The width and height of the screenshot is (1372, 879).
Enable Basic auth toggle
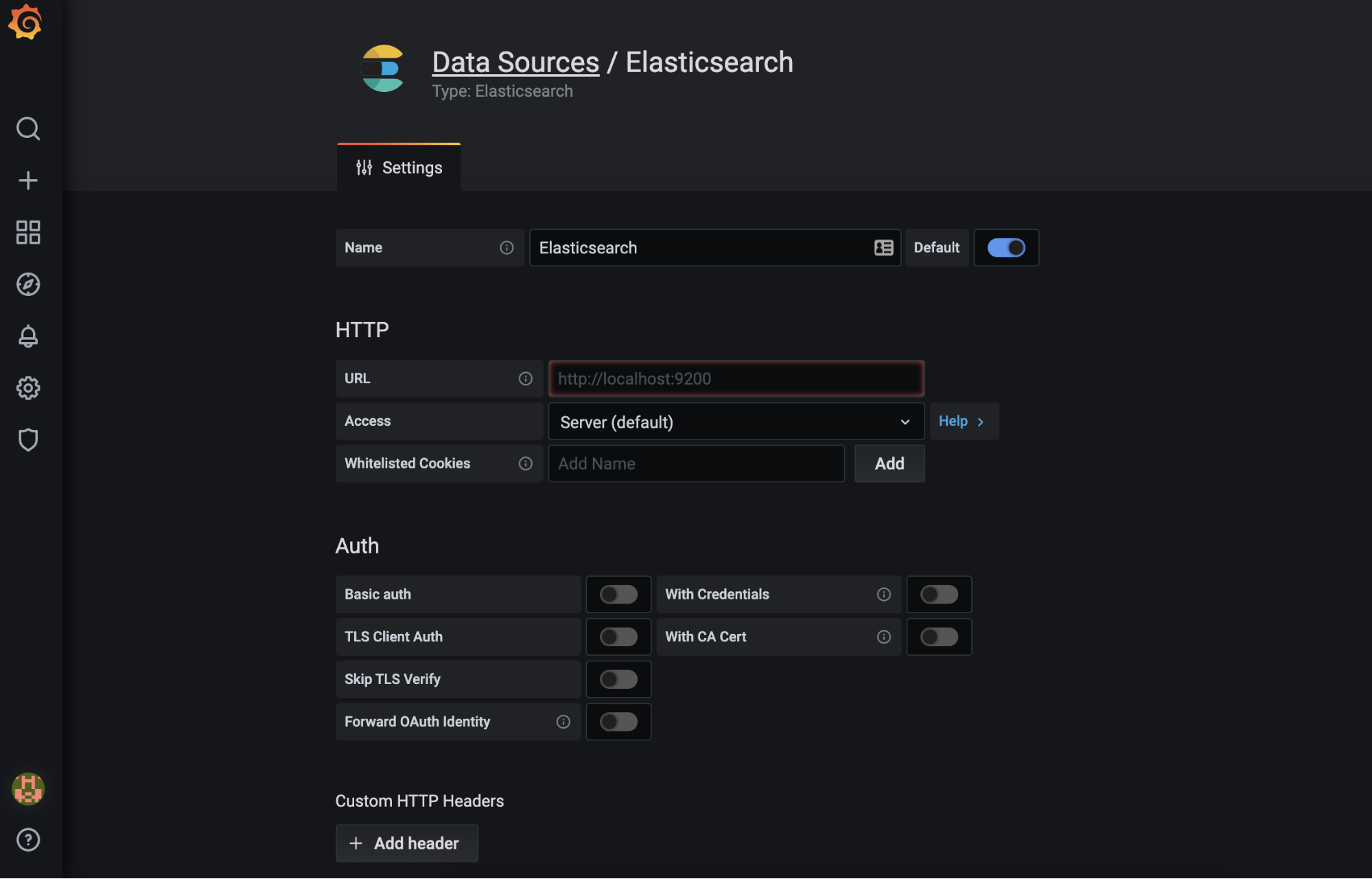[618, 594]
